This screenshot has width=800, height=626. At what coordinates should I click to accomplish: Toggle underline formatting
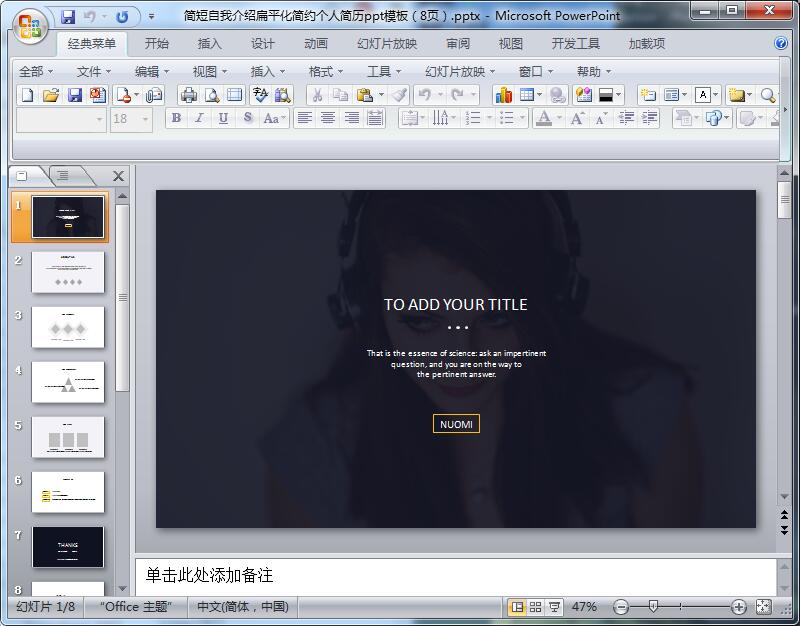(223, 118)
